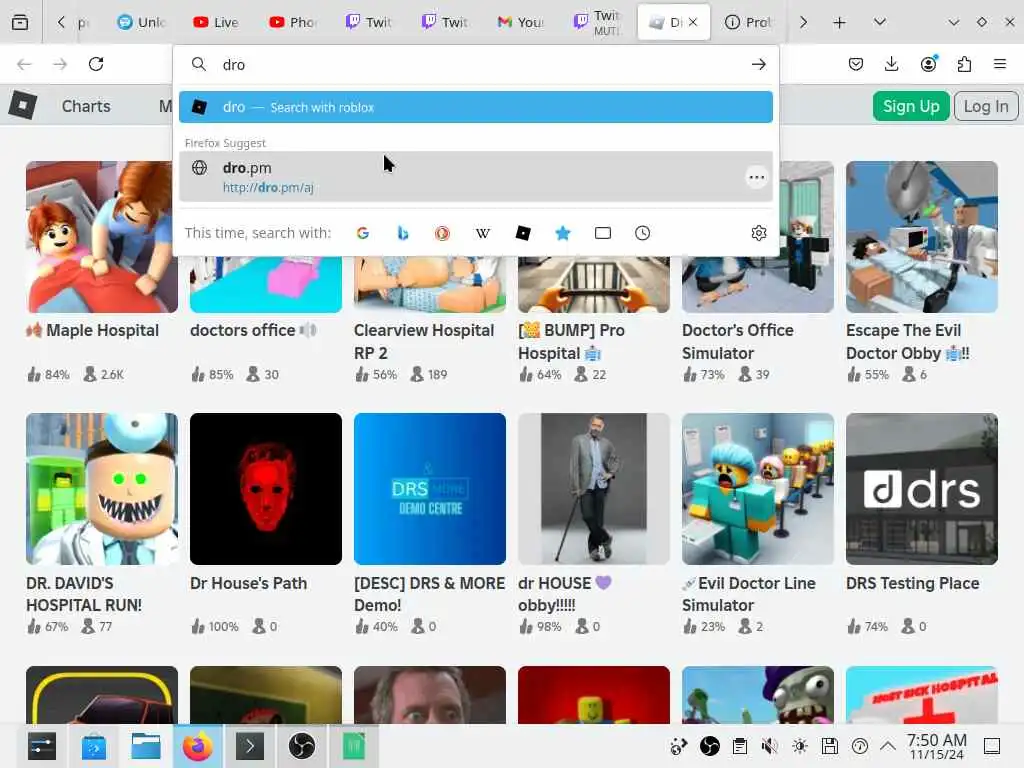The image size is (1024, 768).
Task: Search this time with Bing
Action: (x=403, y=233)
